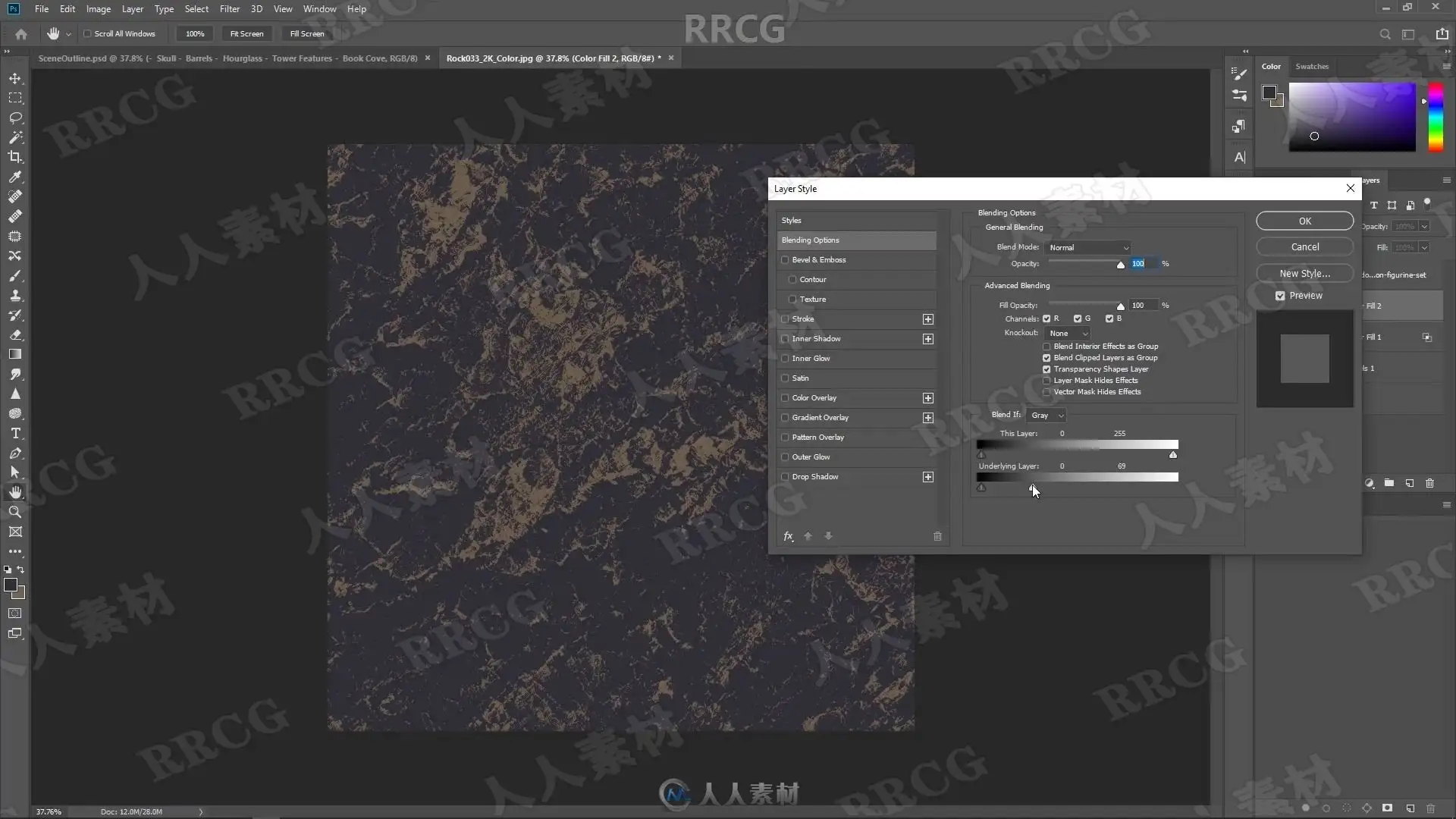Viewport: 1456px width, 819px height.
Task: Select the Lasso tool
Action: click(15, 118)
